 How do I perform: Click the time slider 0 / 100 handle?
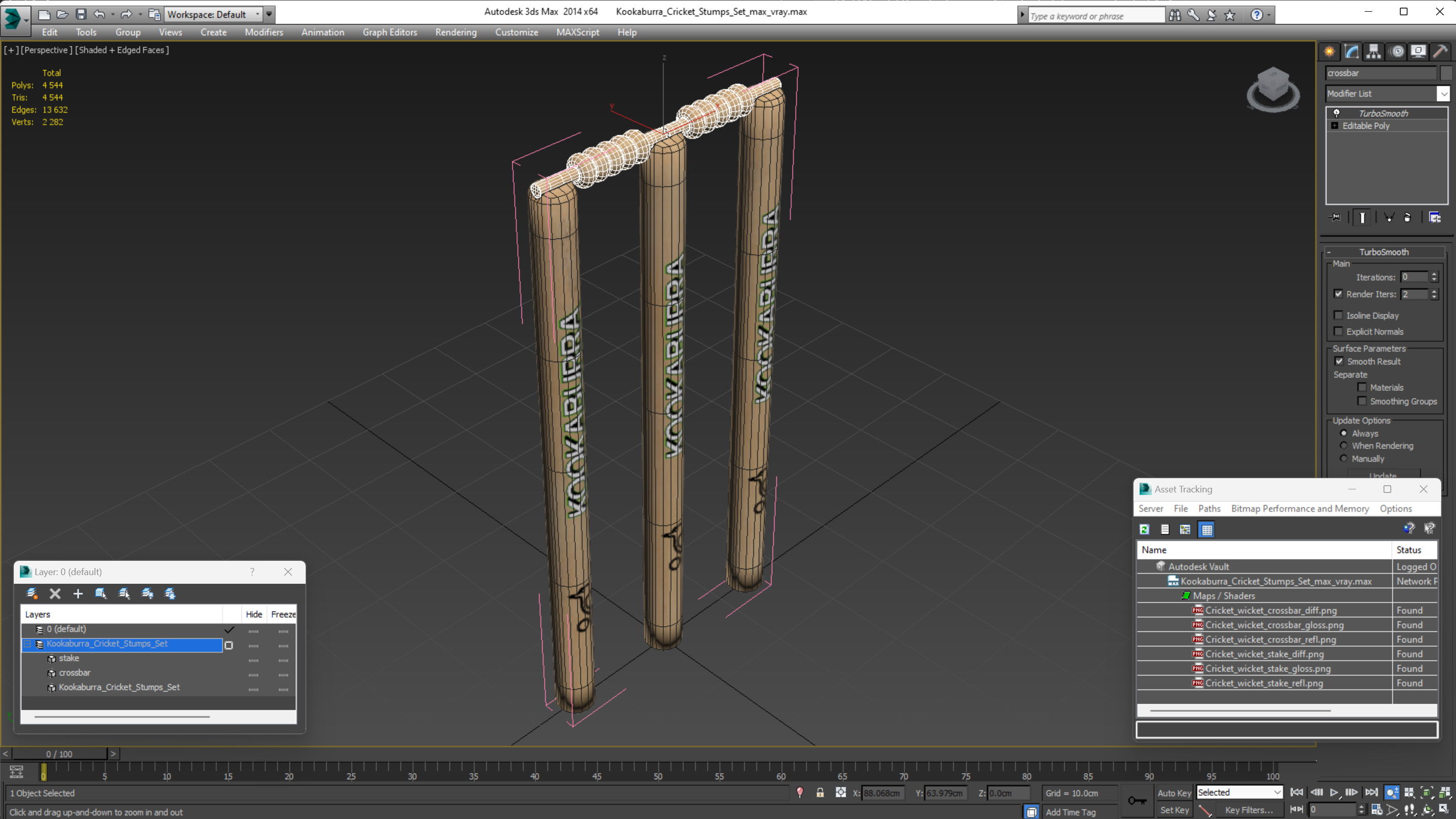point(59,754)
